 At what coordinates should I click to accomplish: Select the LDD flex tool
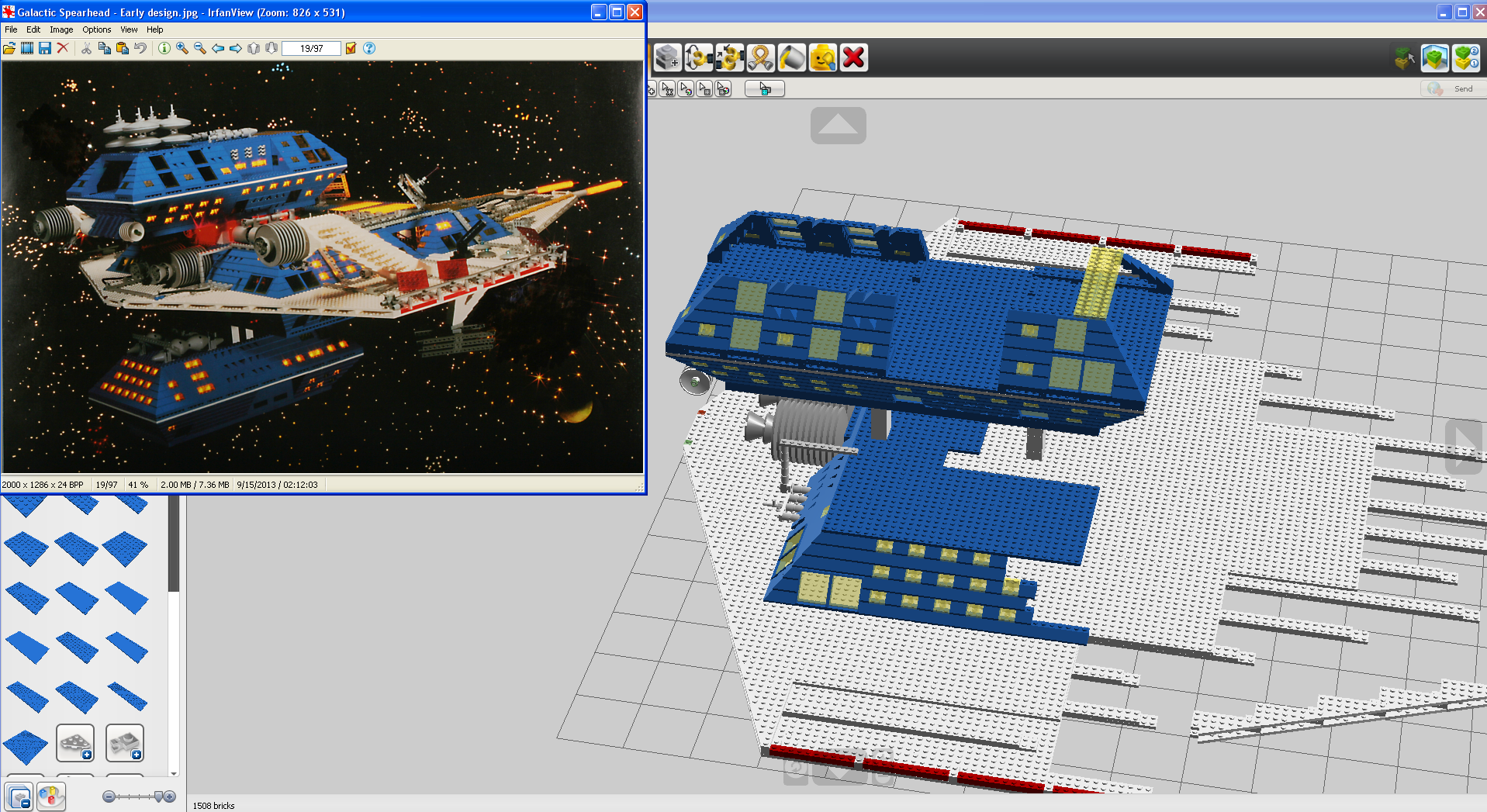coord(761,57)
